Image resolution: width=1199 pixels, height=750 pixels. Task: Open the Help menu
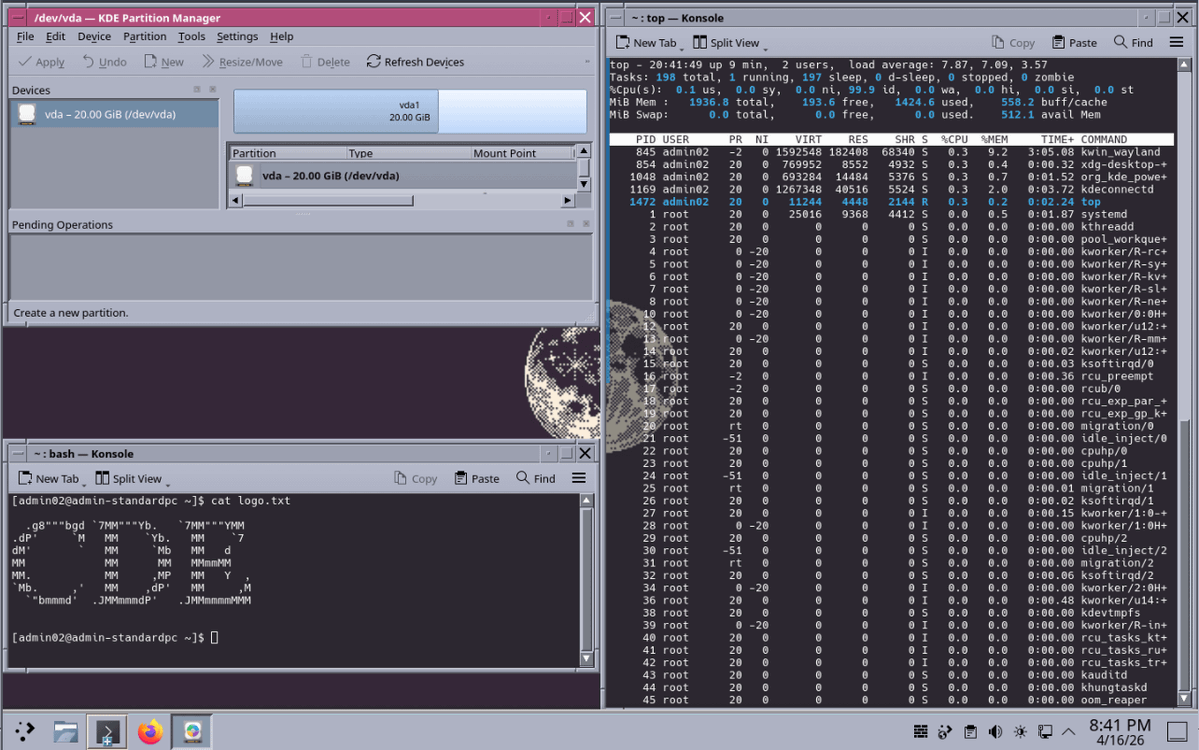tap(281, 36)
